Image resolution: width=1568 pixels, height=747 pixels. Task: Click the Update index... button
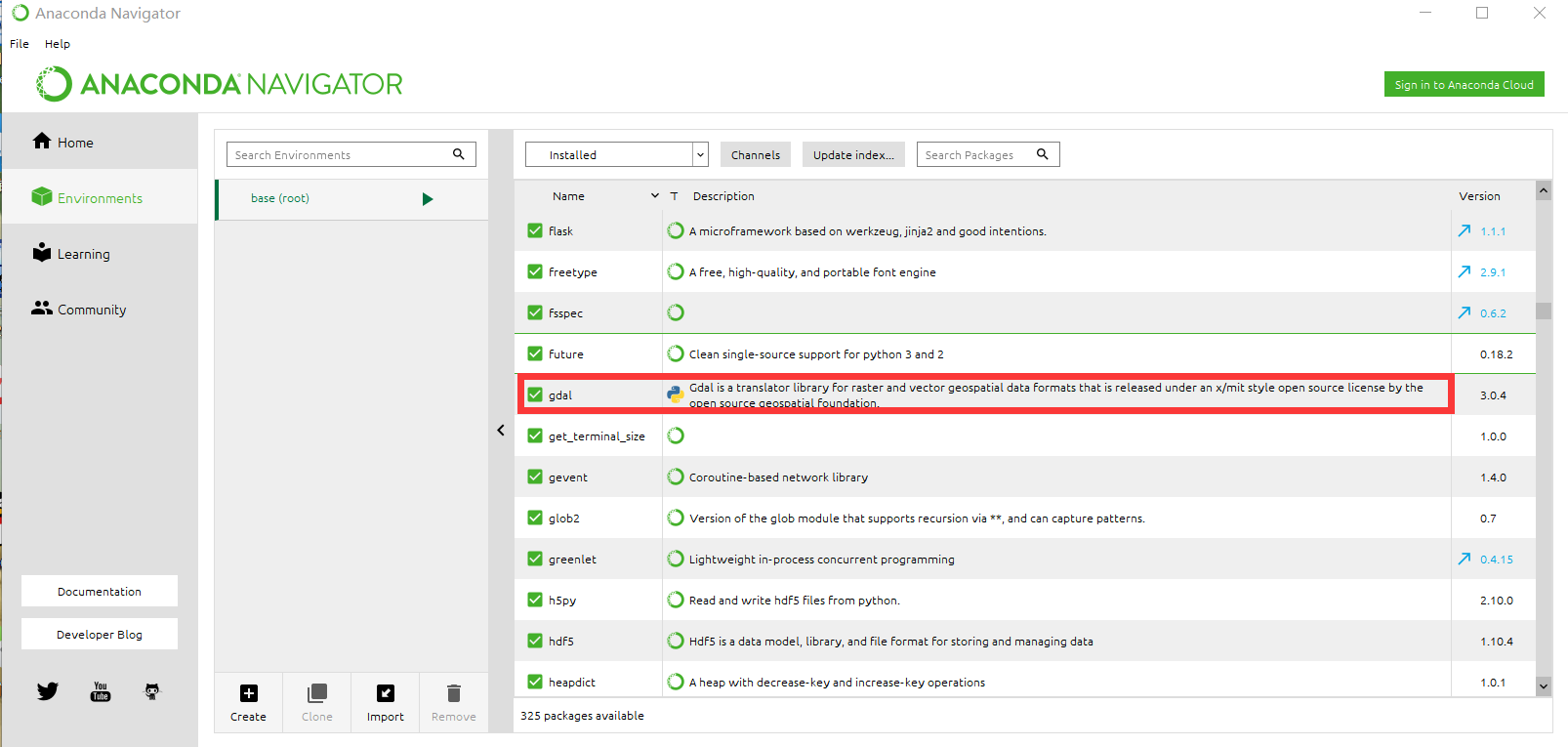pos(853,154)
